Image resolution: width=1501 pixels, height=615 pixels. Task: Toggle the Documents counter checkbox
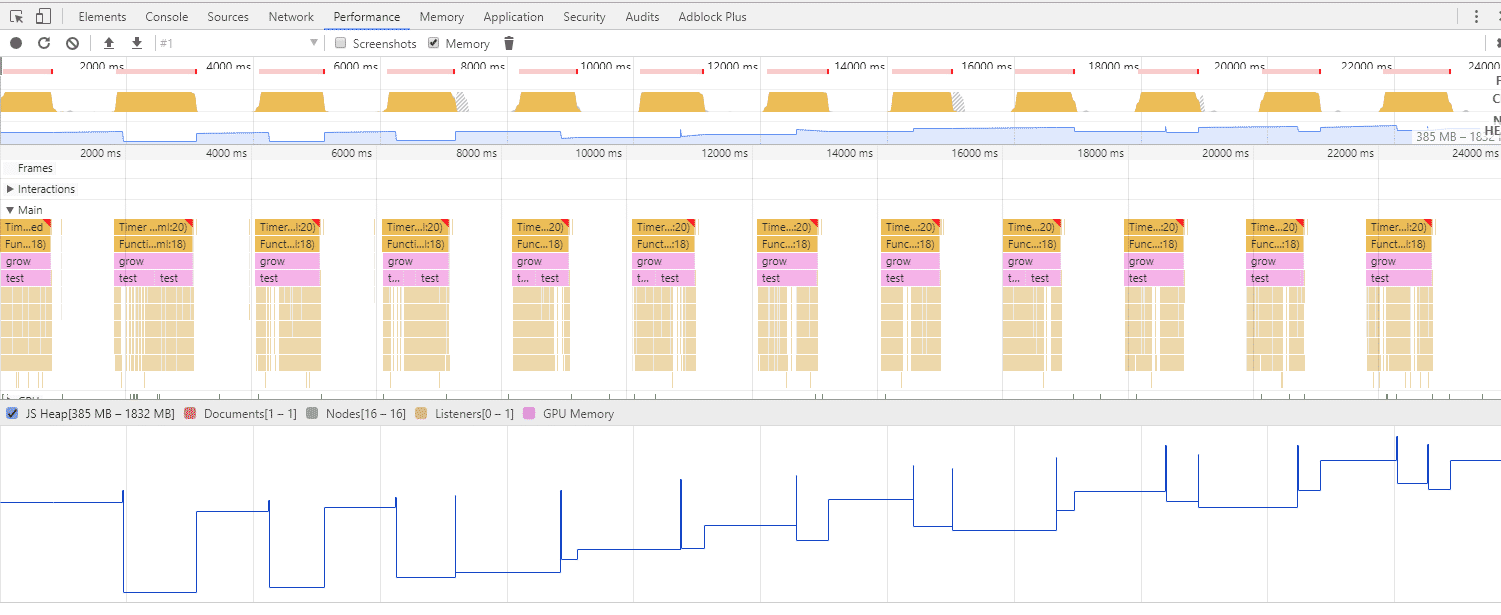coord(190,413)
